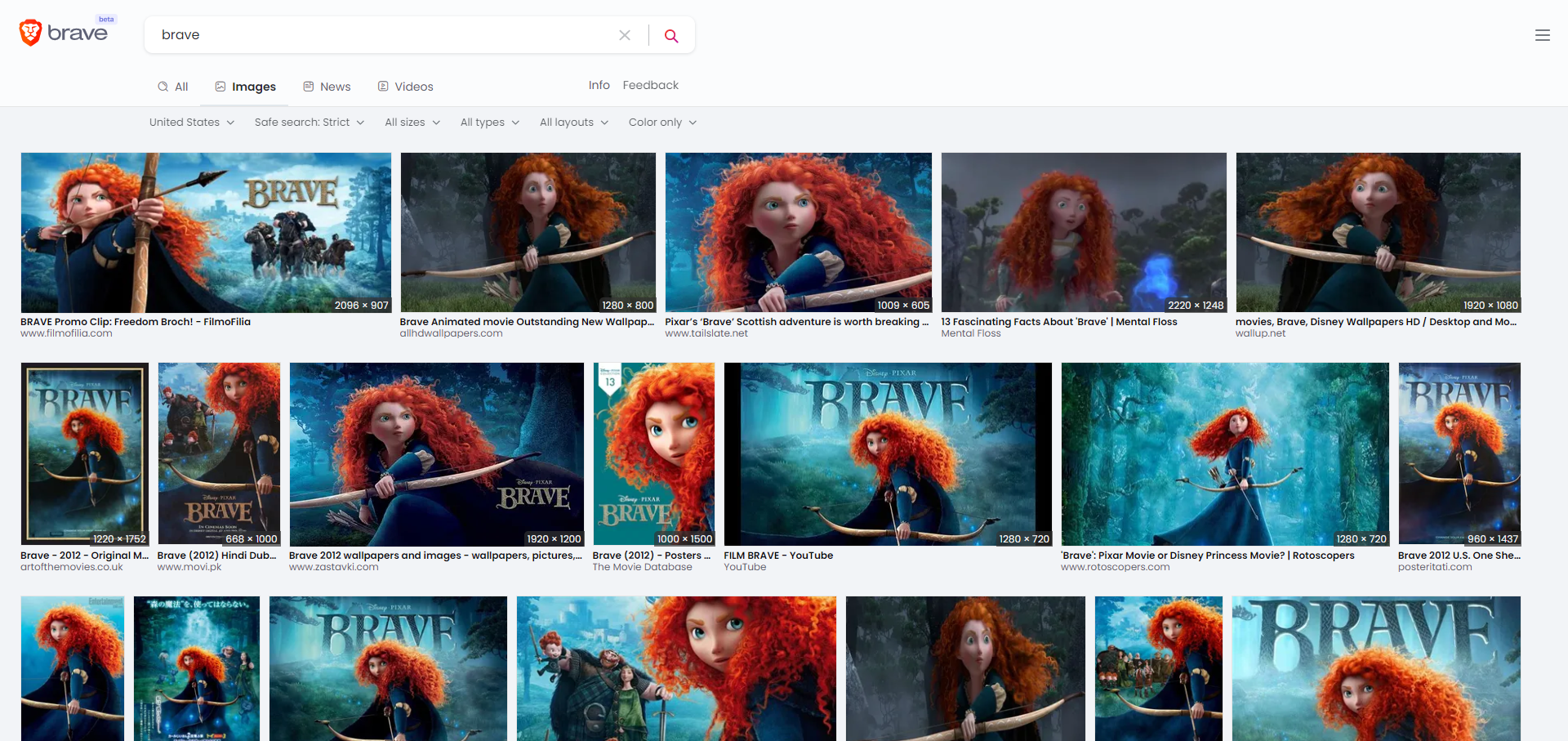Viewport: 1568px width, 741px height.
Task: Open the News tab
Action: (x=327, y=87)
